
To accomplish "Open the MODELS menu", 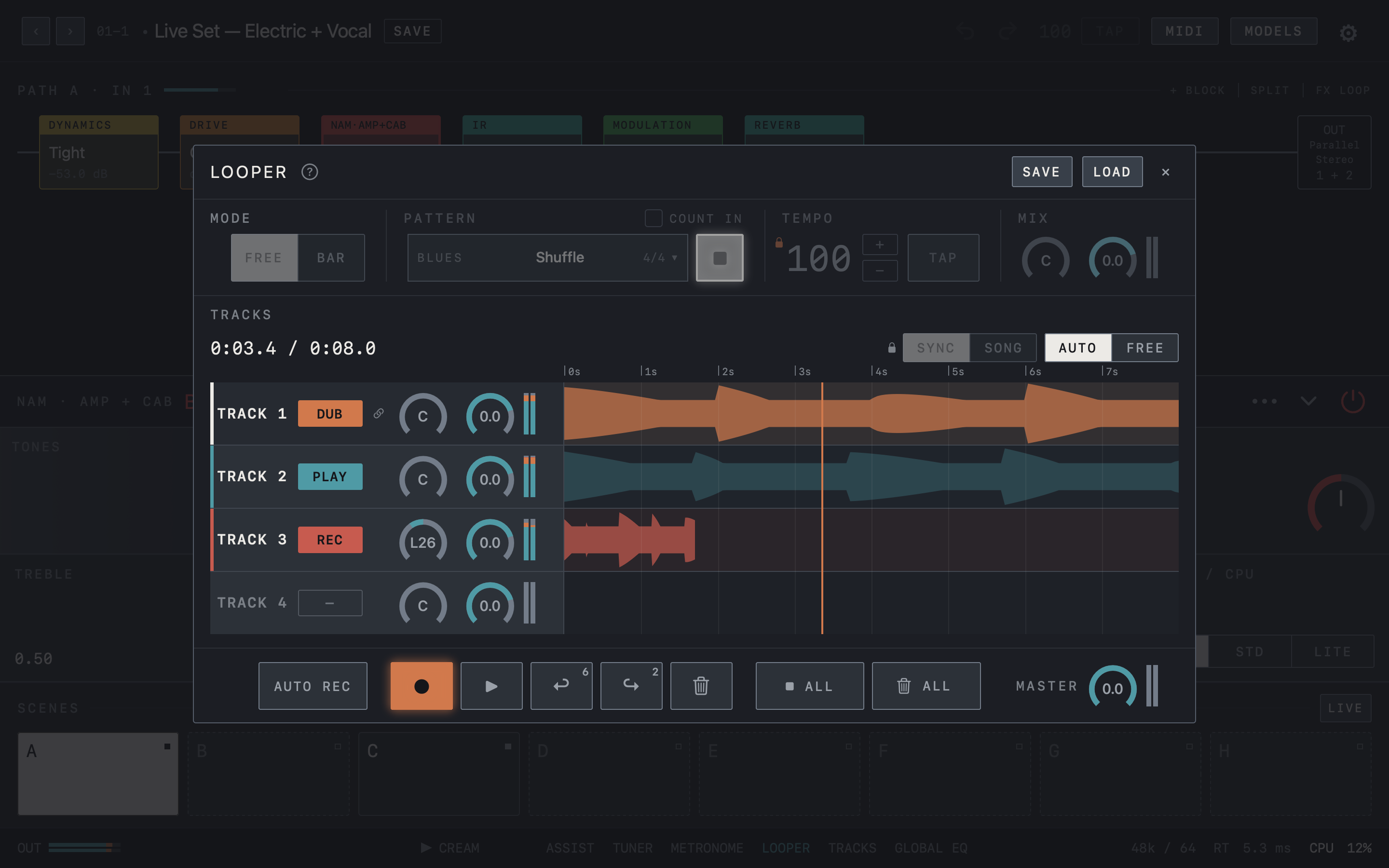I will pos(1274,31).
